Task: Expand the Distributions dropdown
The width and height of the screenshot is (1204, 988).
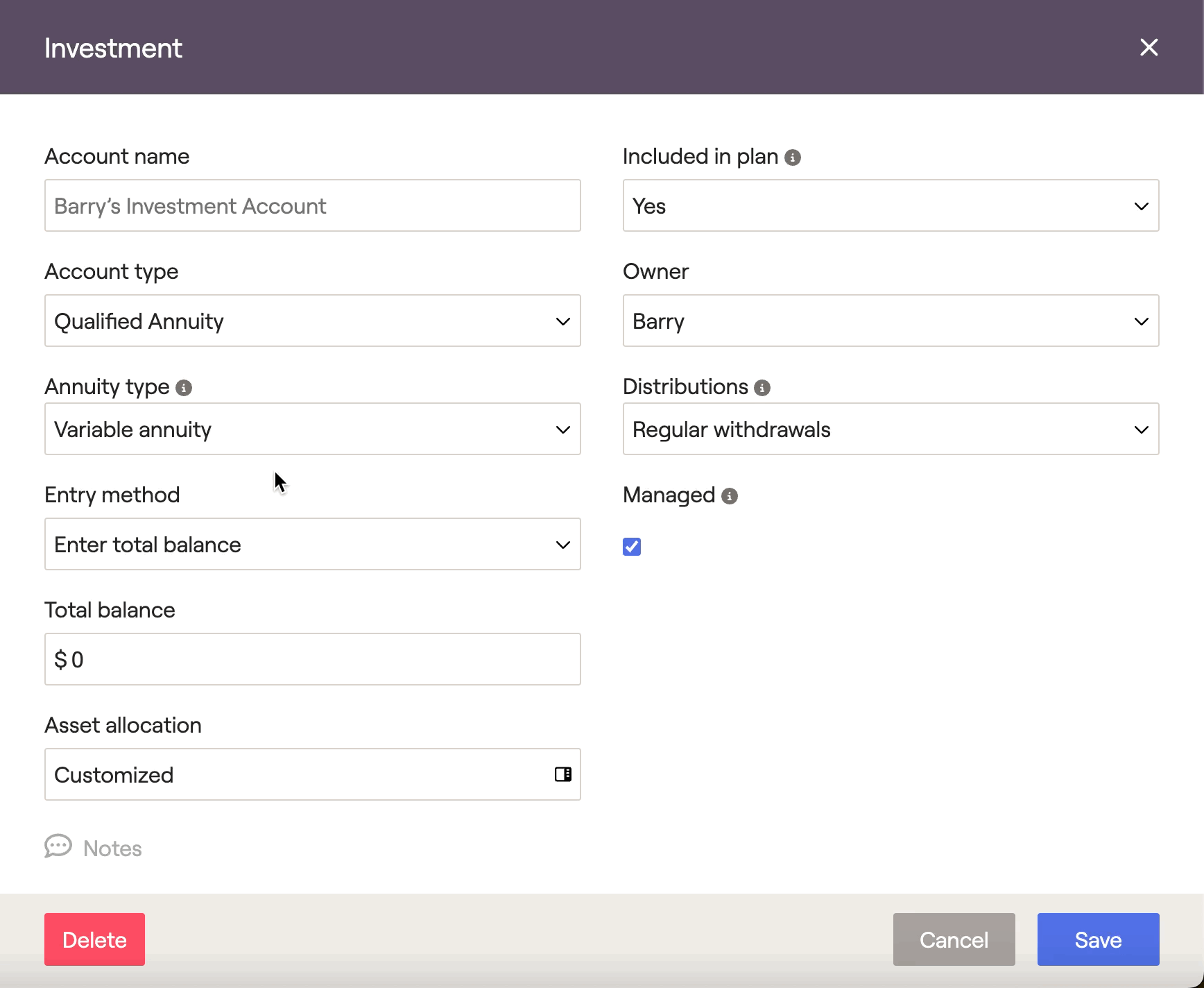Action: coord(891,429)
